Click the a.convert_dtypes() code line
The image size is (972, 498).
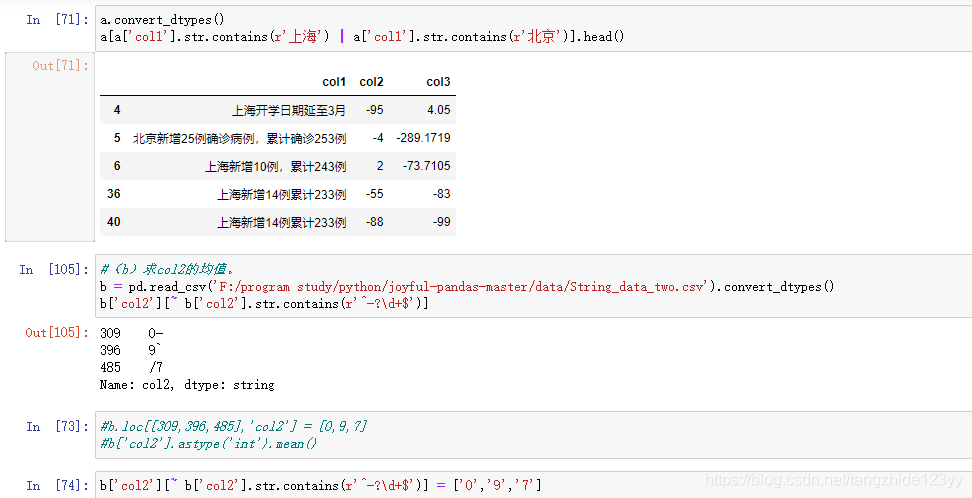click(162, 20)
